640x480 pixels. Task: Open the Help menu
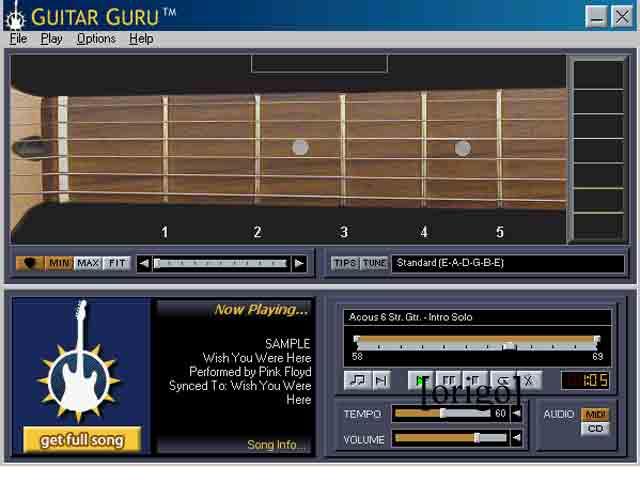tap(141, 39)
